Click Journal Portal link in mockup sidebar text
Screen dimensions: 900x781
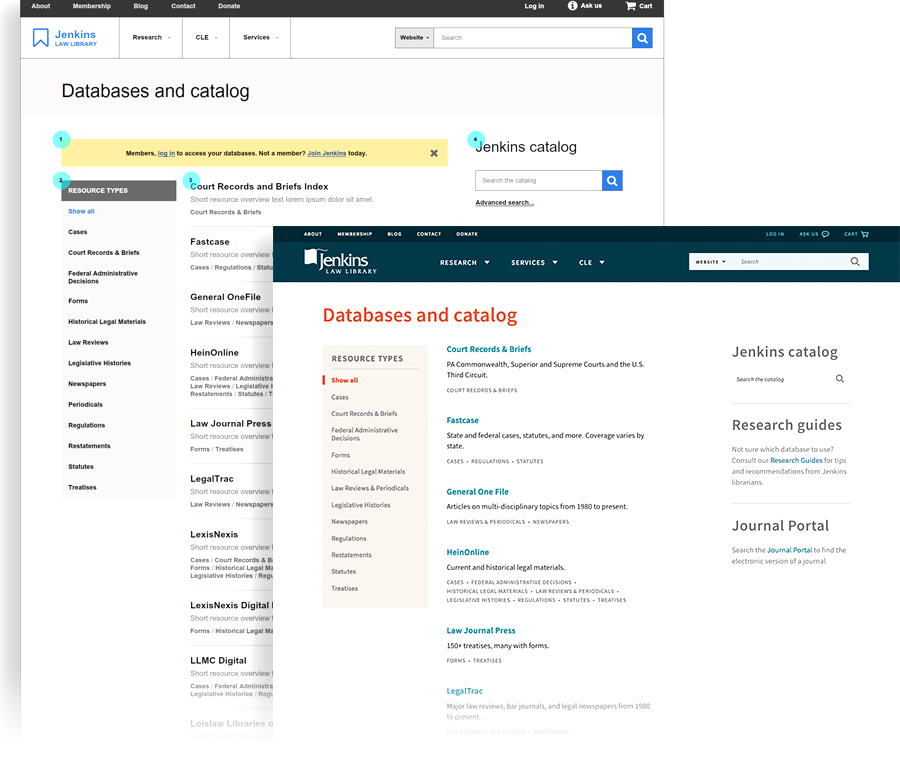789,550
